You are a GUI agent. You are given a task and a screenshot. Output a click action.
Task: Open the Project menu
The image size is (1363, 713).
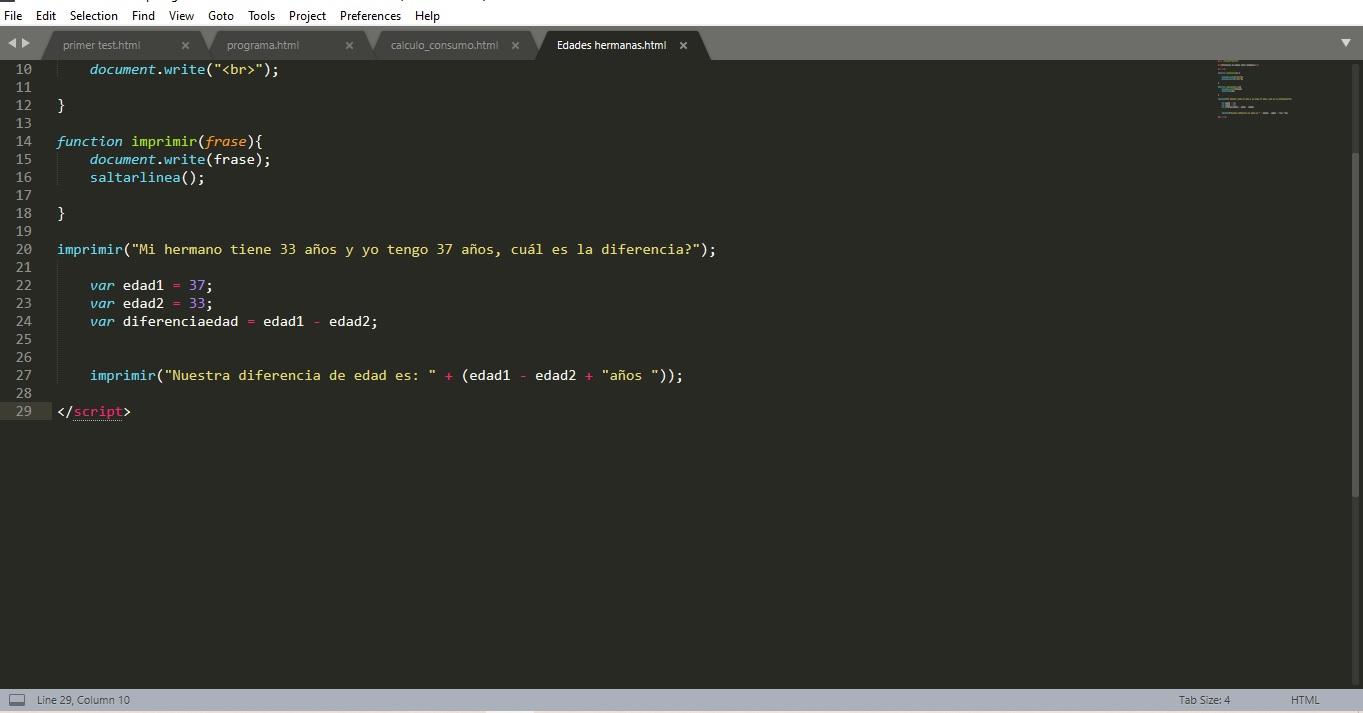tap(307, 16)
